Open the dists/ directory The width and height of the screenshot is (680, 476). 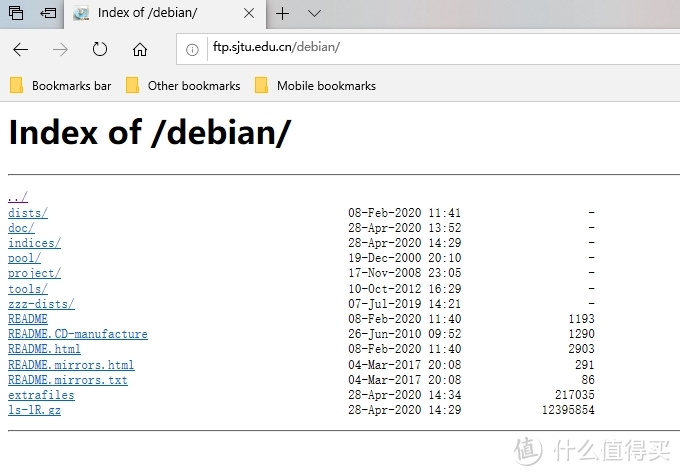point(28,212)
